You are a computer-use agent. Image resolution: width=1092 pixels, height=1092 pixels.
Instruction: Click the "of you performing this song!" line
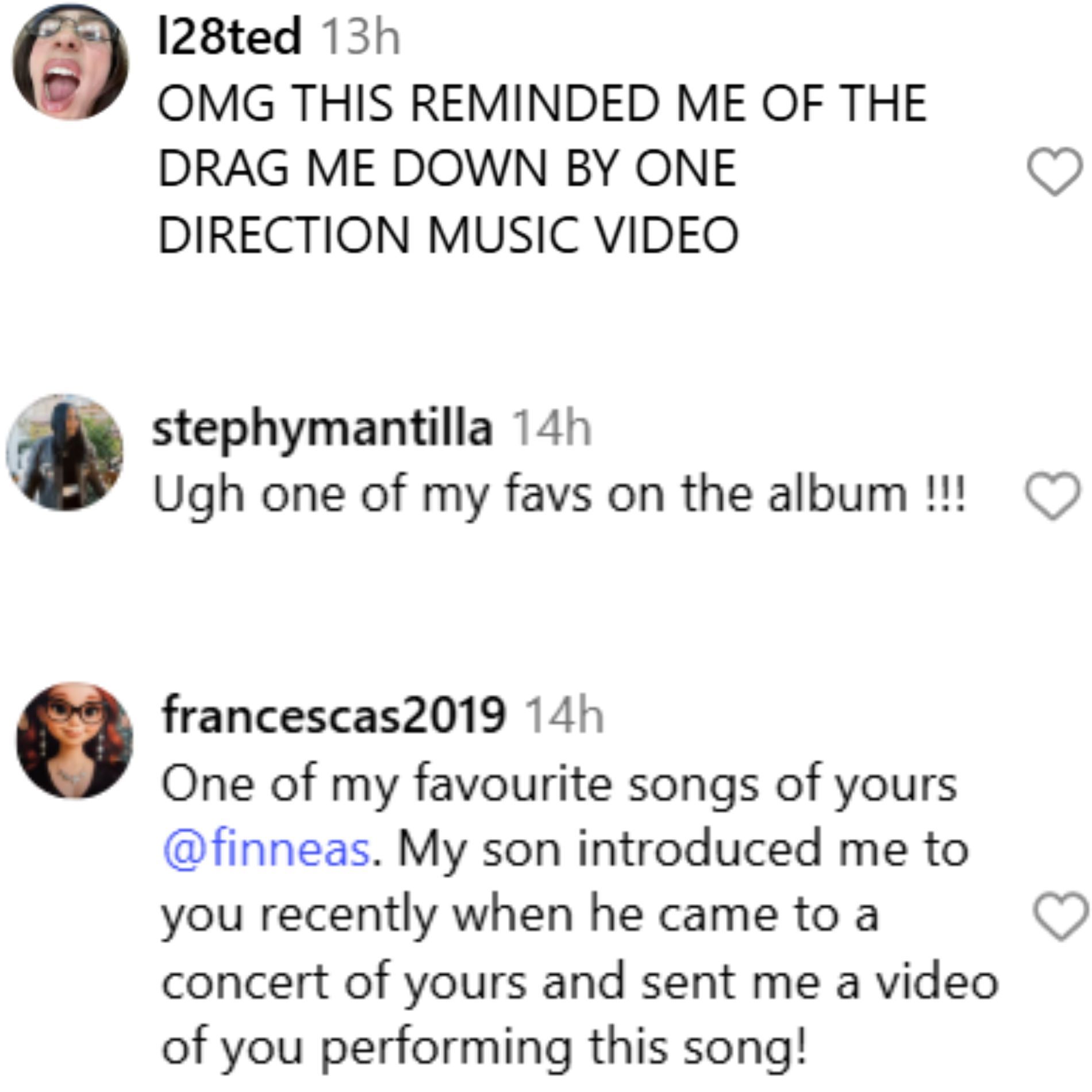click(x=484, y=1046)
